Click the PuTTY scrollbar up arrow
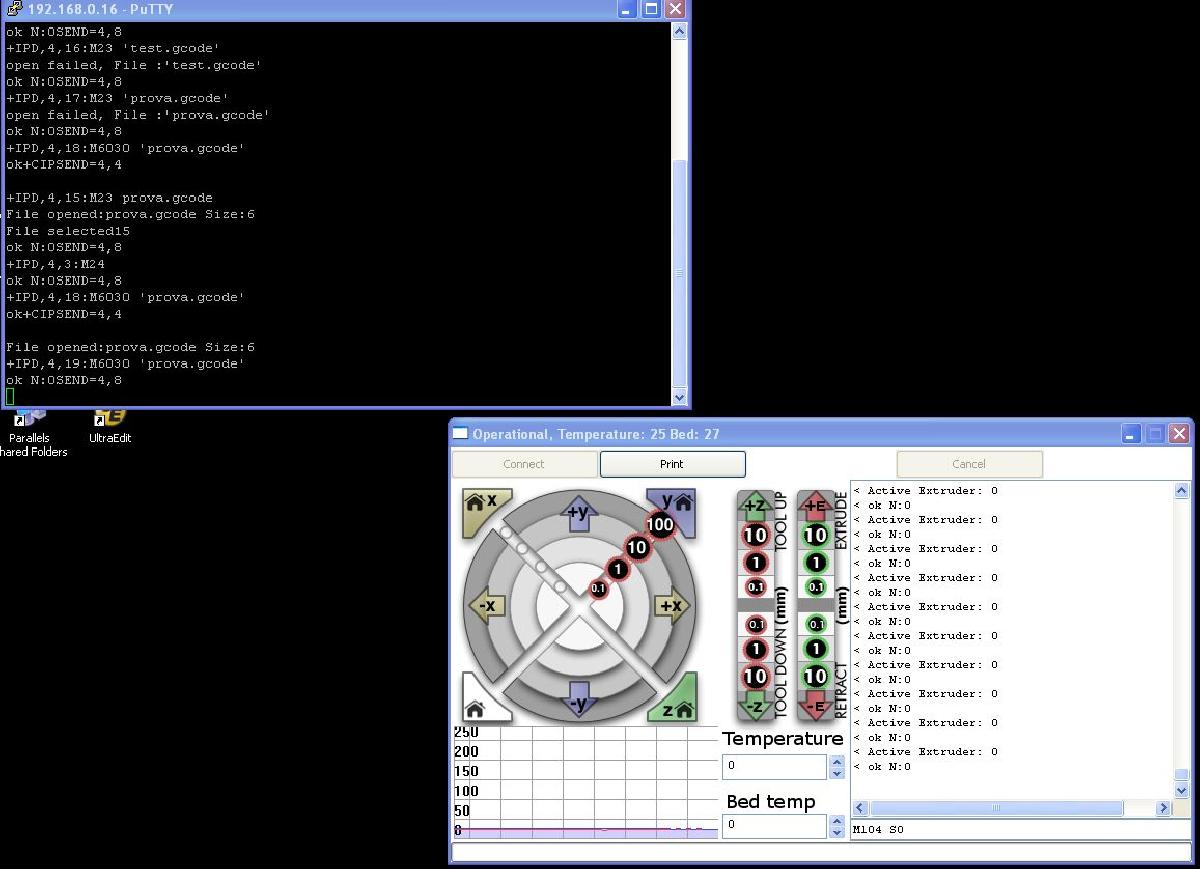This screenshot has height=869, width=1200. (679, 31)
